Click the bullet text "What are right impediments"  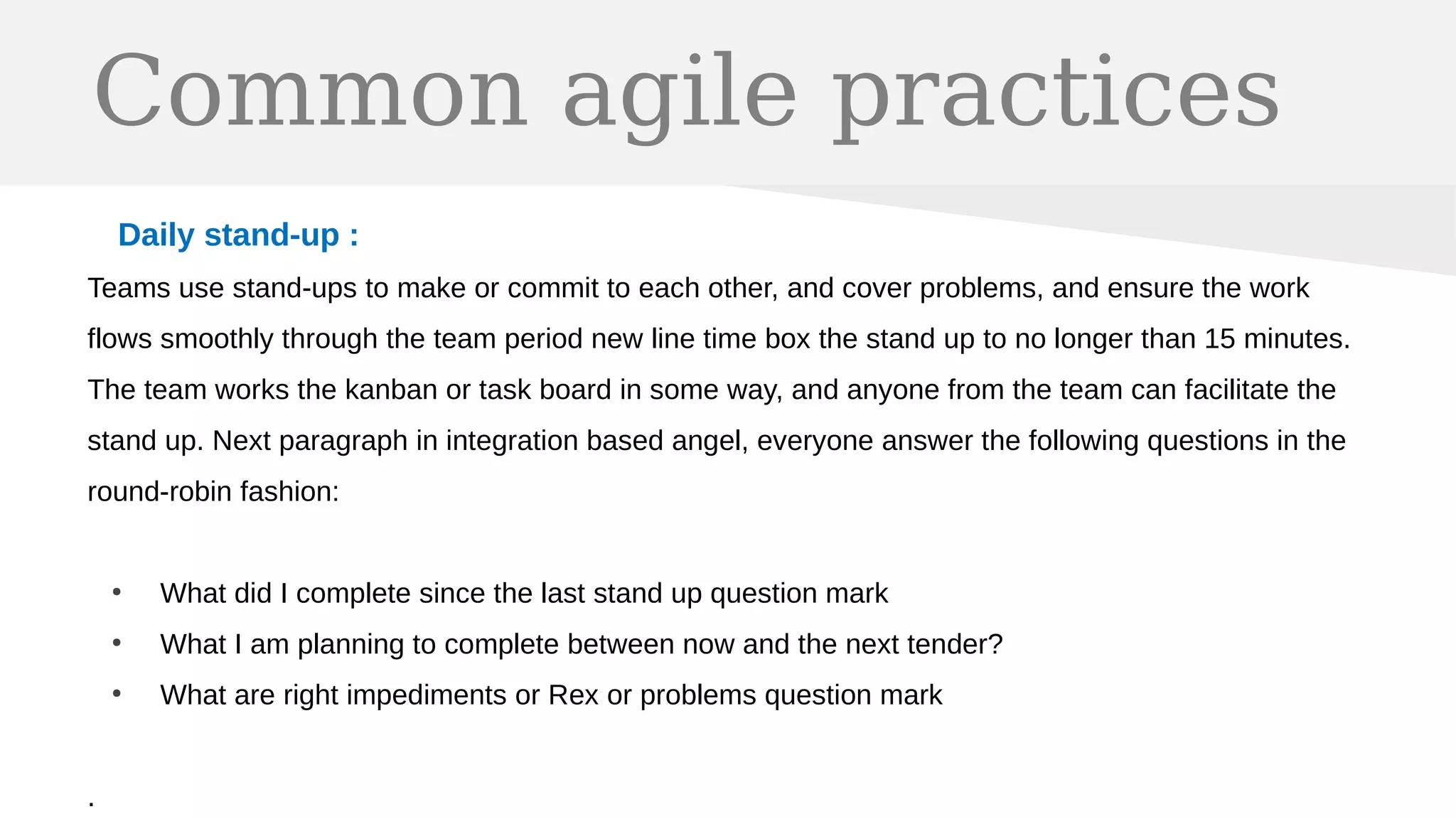(551, 695)
